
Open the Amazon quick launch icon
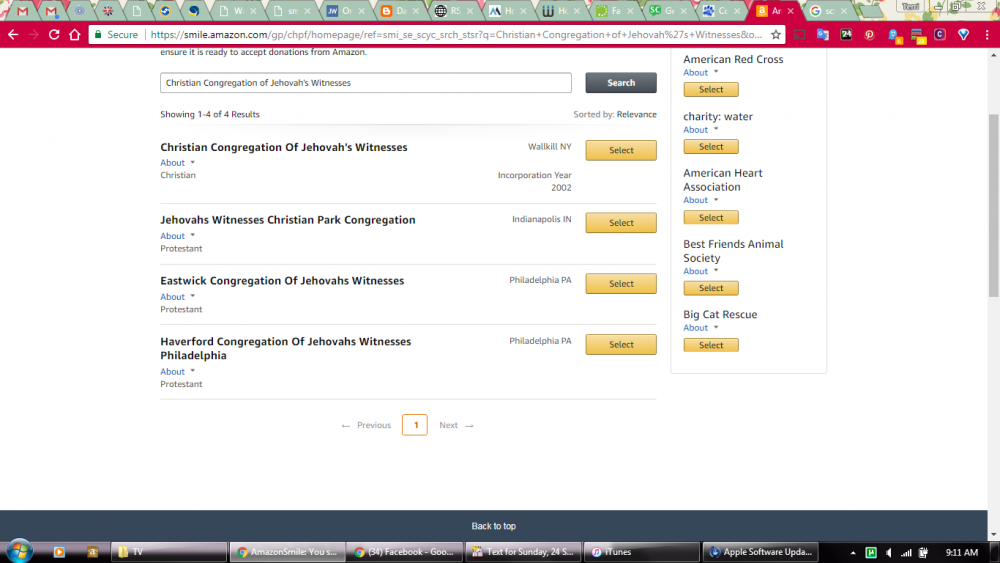pos(92,552)
